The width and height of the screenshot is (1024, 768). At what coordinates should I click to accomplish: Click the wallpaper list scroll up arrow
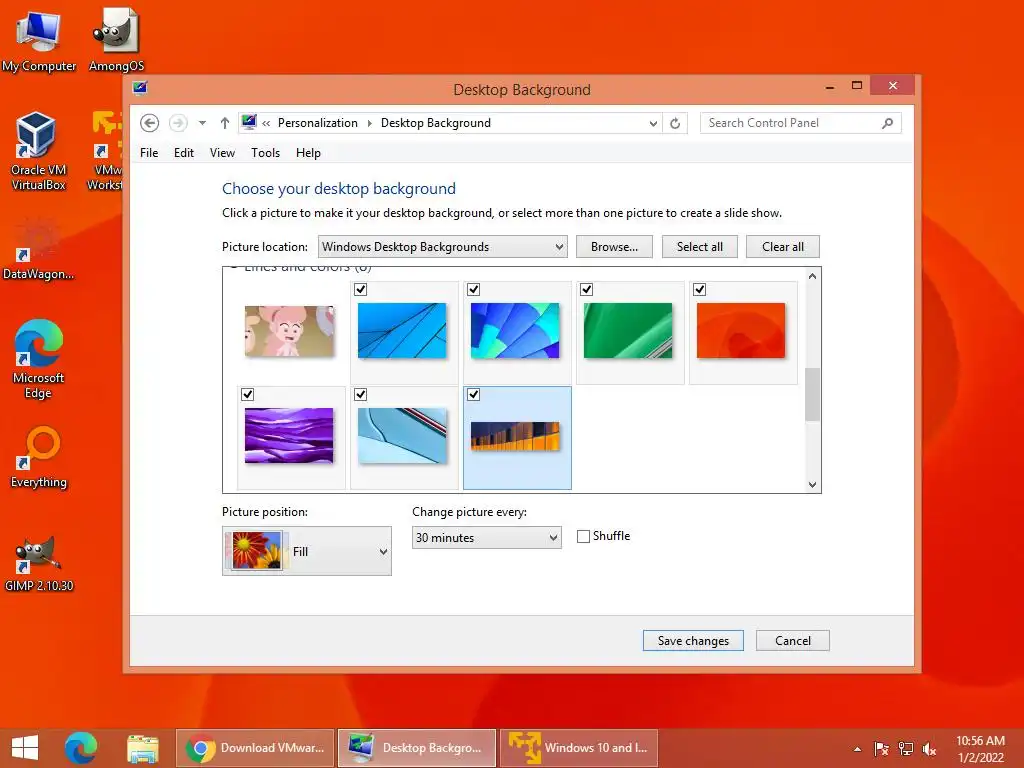(x=812, y=276)
